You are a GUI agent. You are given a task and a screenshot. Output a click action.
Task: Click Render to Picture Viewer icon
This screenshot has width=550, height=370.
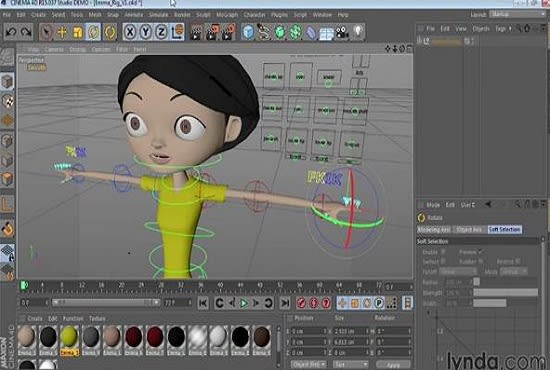tap(213, 32)
